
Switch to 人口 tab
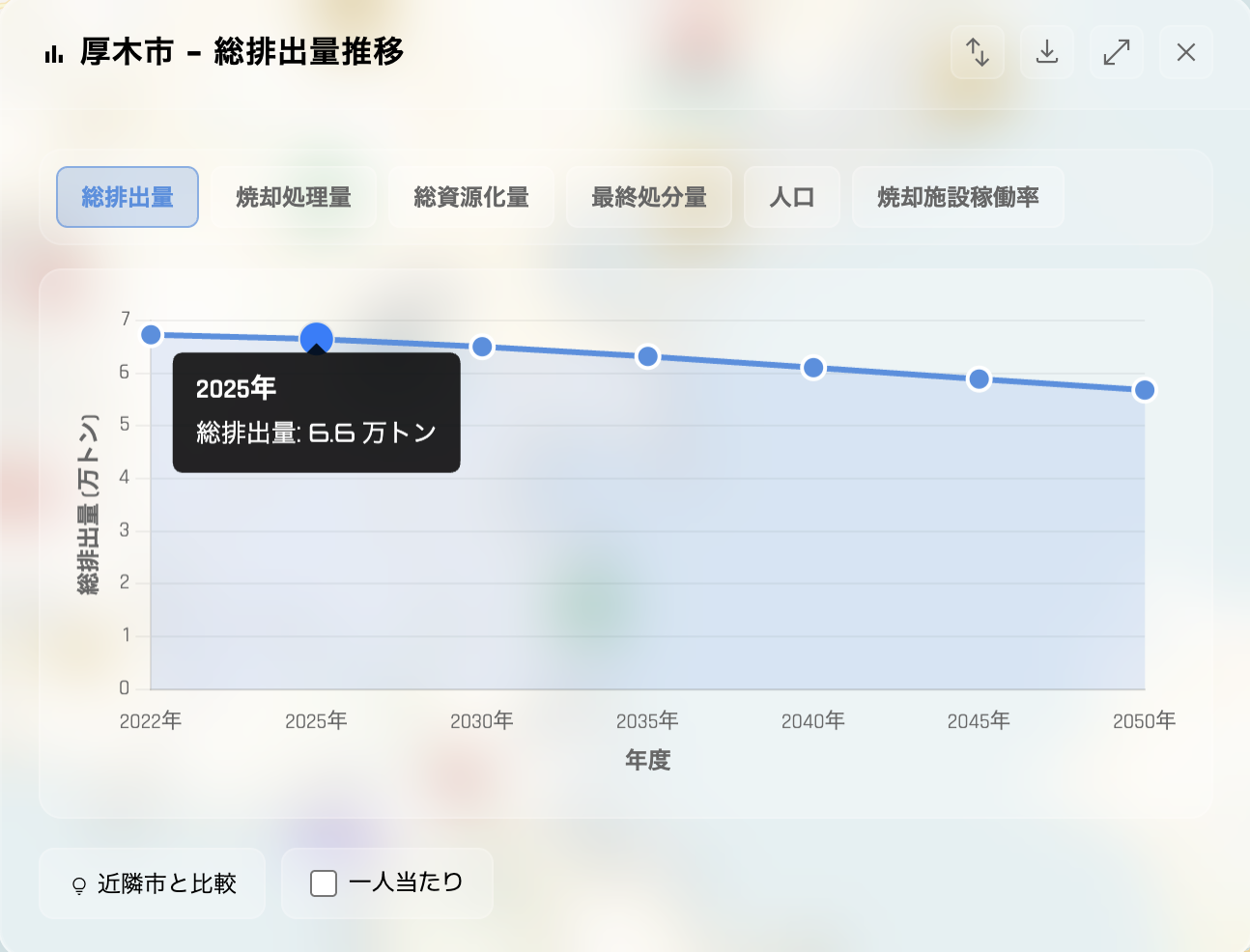(x=792, y=197)
